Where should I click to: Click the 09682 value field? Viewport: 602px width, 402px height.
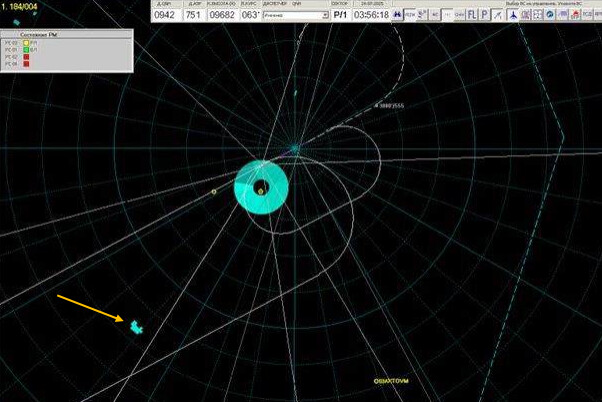coord(220,16)
